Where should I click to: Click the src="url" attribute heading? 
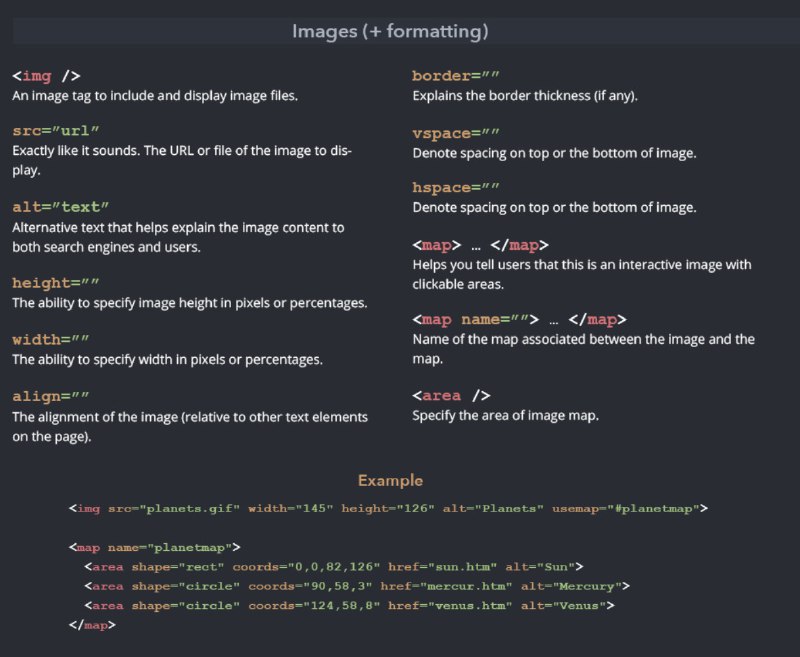56,131
